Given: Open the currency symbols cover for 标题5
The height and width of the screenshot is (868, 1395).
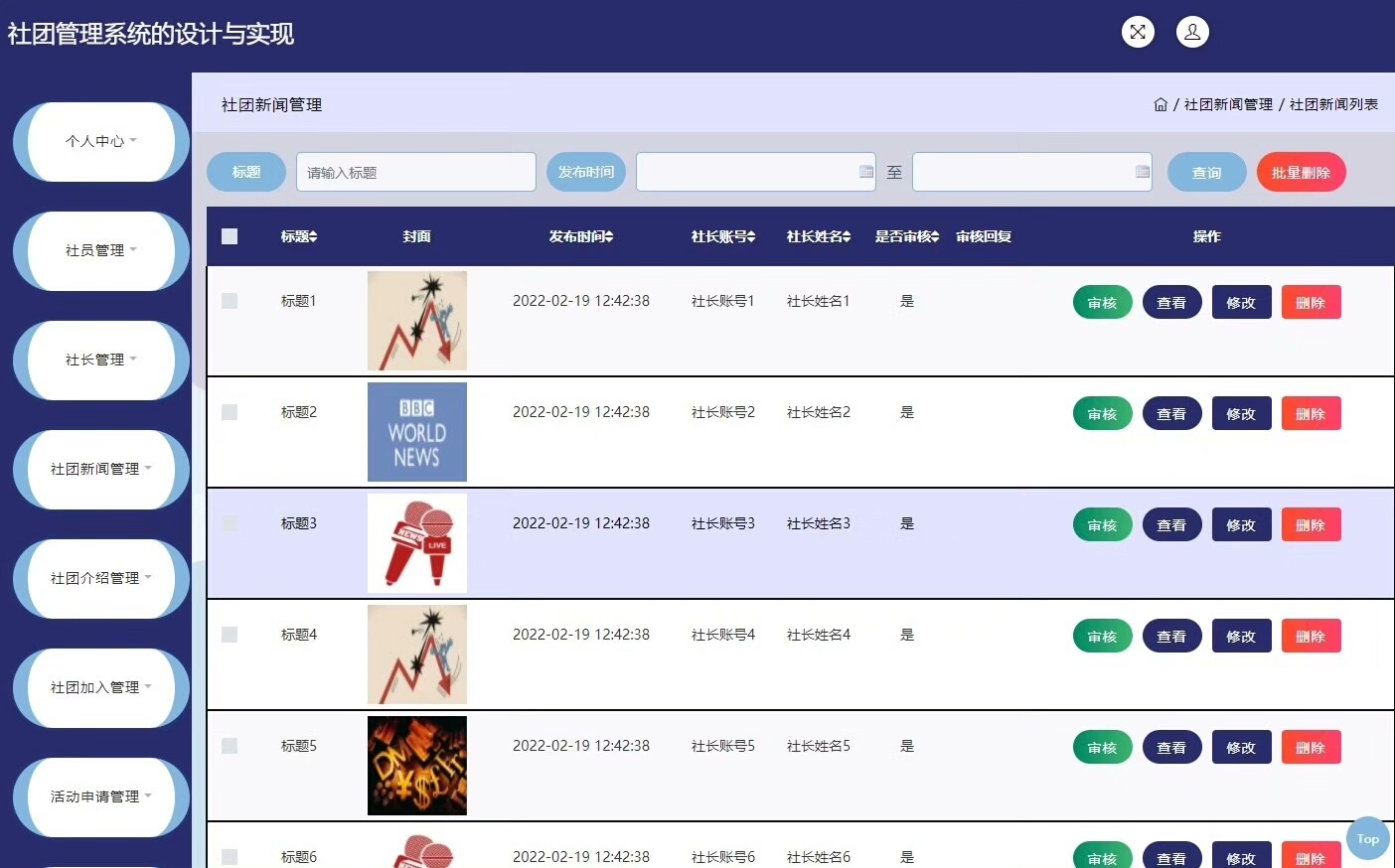Looking at the screenshot, I should pos(417,766).
